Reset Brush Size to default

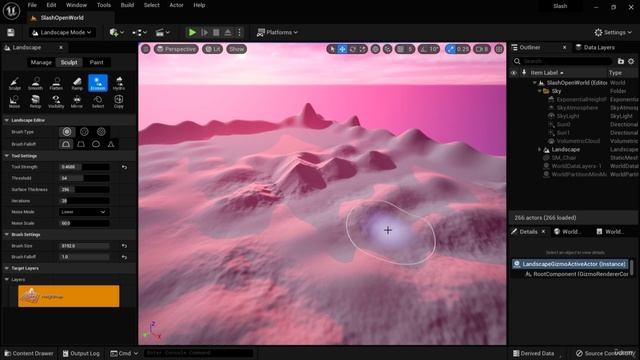[x=124, y=246]
